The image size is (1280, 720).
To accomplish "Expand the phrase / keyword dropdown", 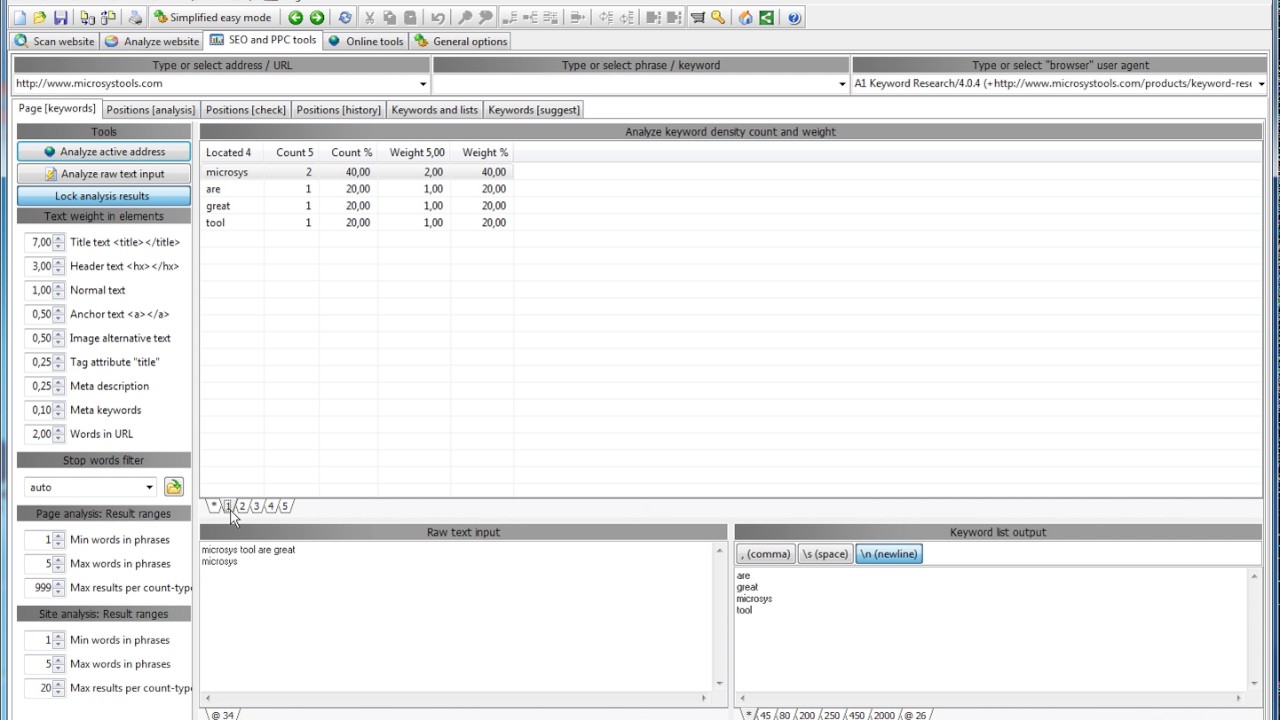I will click(x=842, y=84).
